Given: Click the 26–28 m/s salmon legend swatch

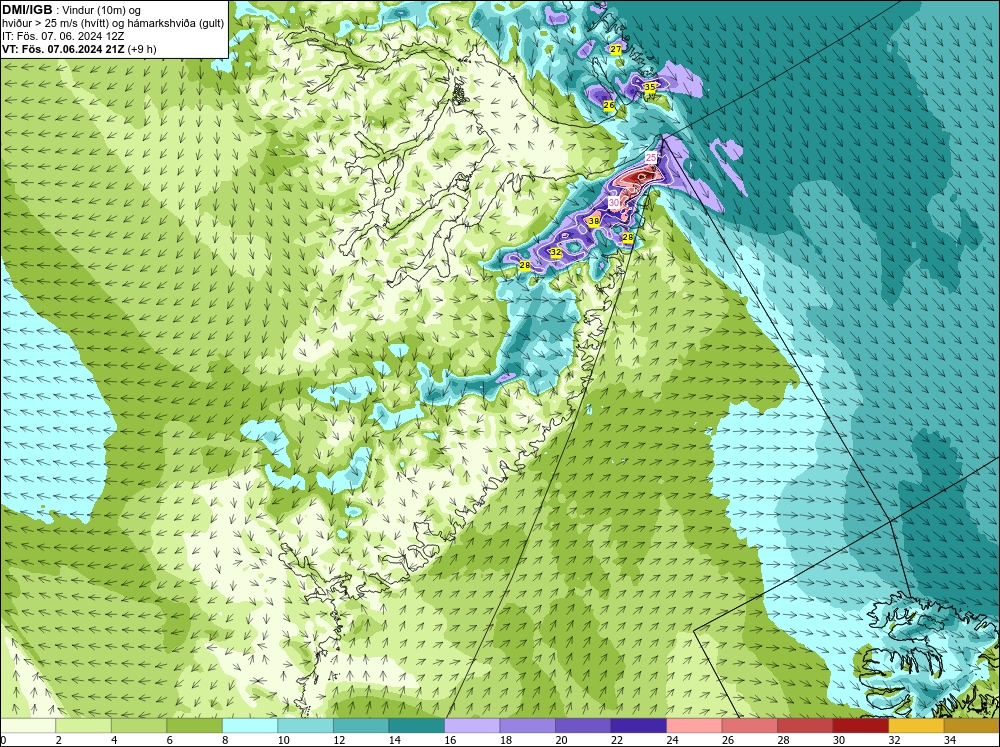Looking at the screenshot, I should click(x=749, y=725).
